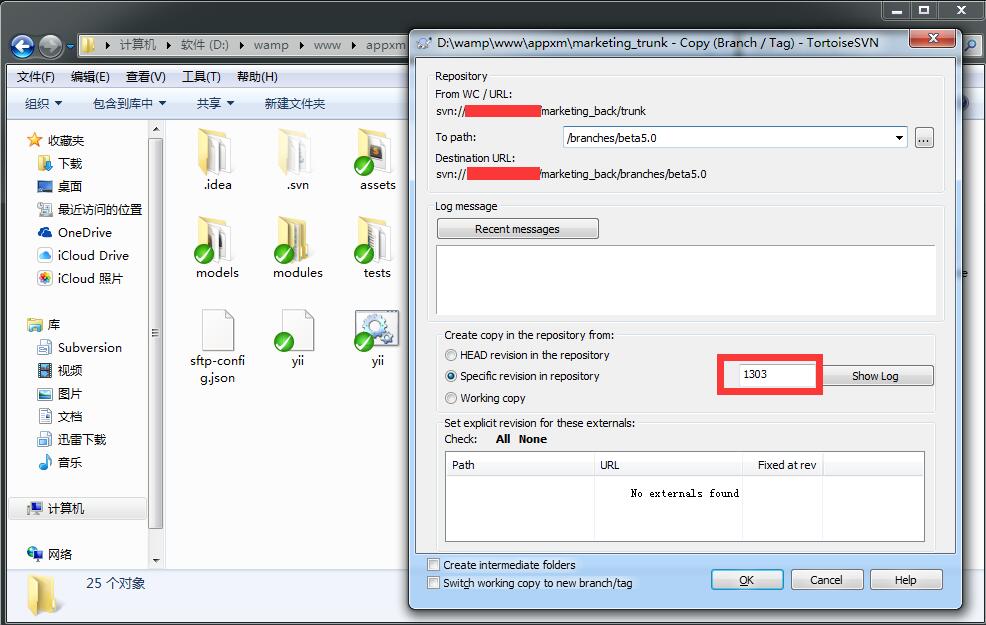Click the Explorer back arrow button

coord(23,46)
